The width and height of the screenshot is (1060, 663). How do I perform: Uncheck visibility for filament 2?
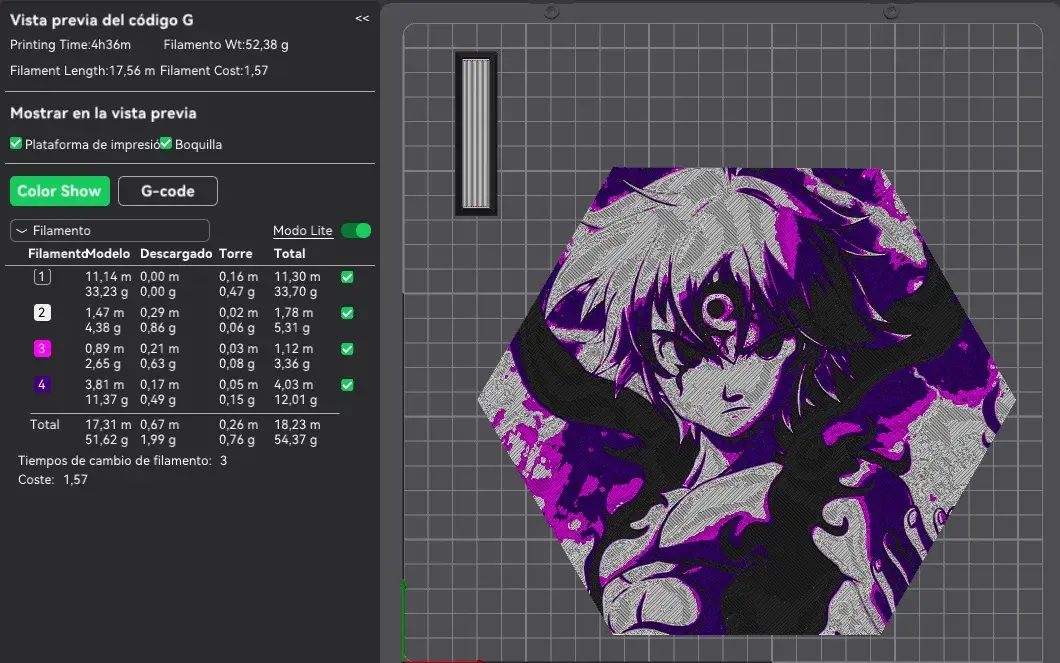pos(347,313)
